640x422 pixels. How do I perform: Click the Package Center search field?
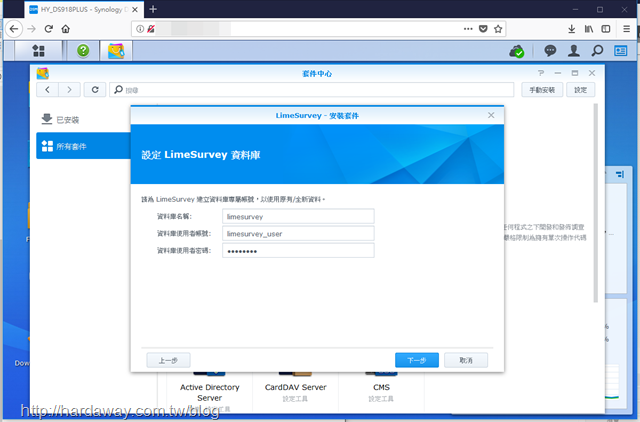click(x=311, y=90)
